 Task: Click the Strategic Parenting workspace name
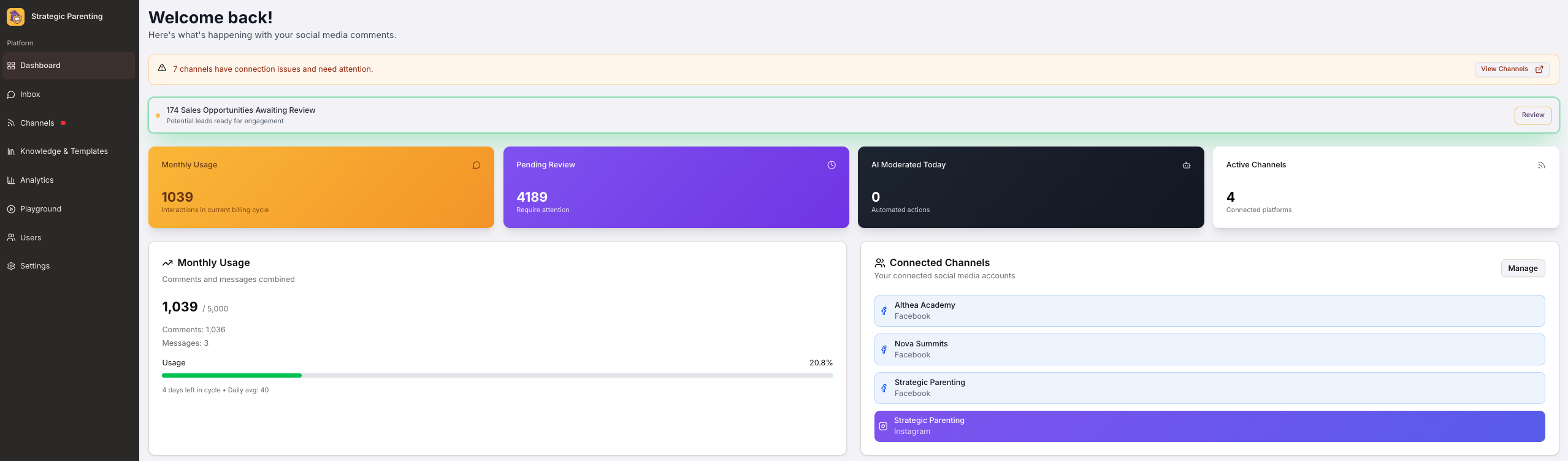[67, 17]
